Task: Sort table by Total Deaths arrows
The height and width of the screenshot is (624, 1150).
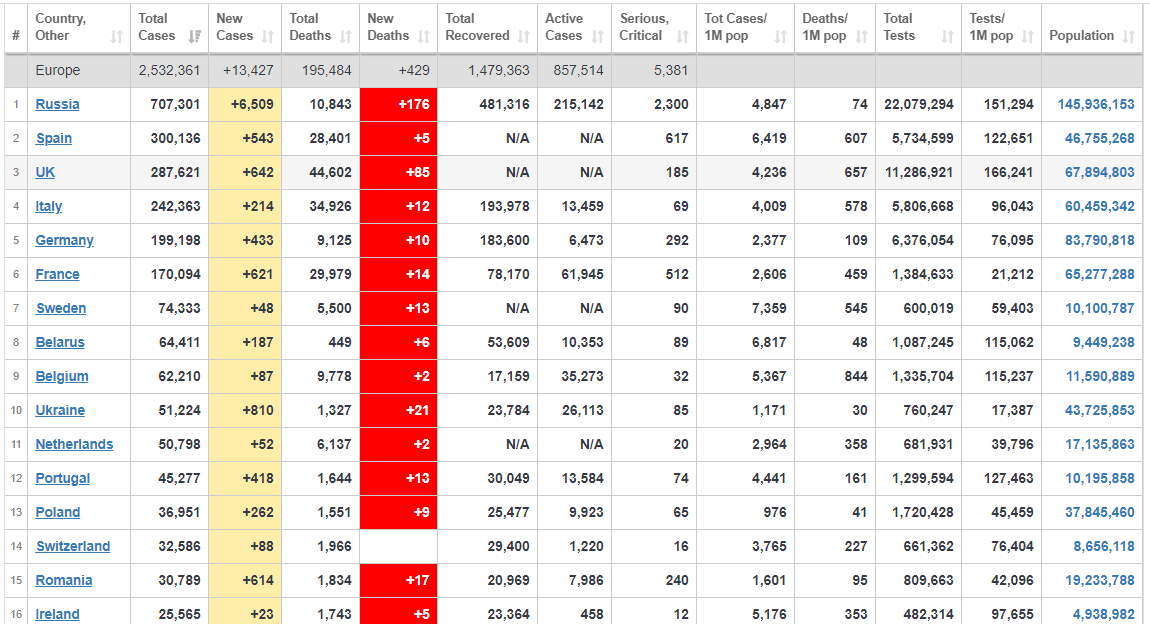Action: coord(345,37)
